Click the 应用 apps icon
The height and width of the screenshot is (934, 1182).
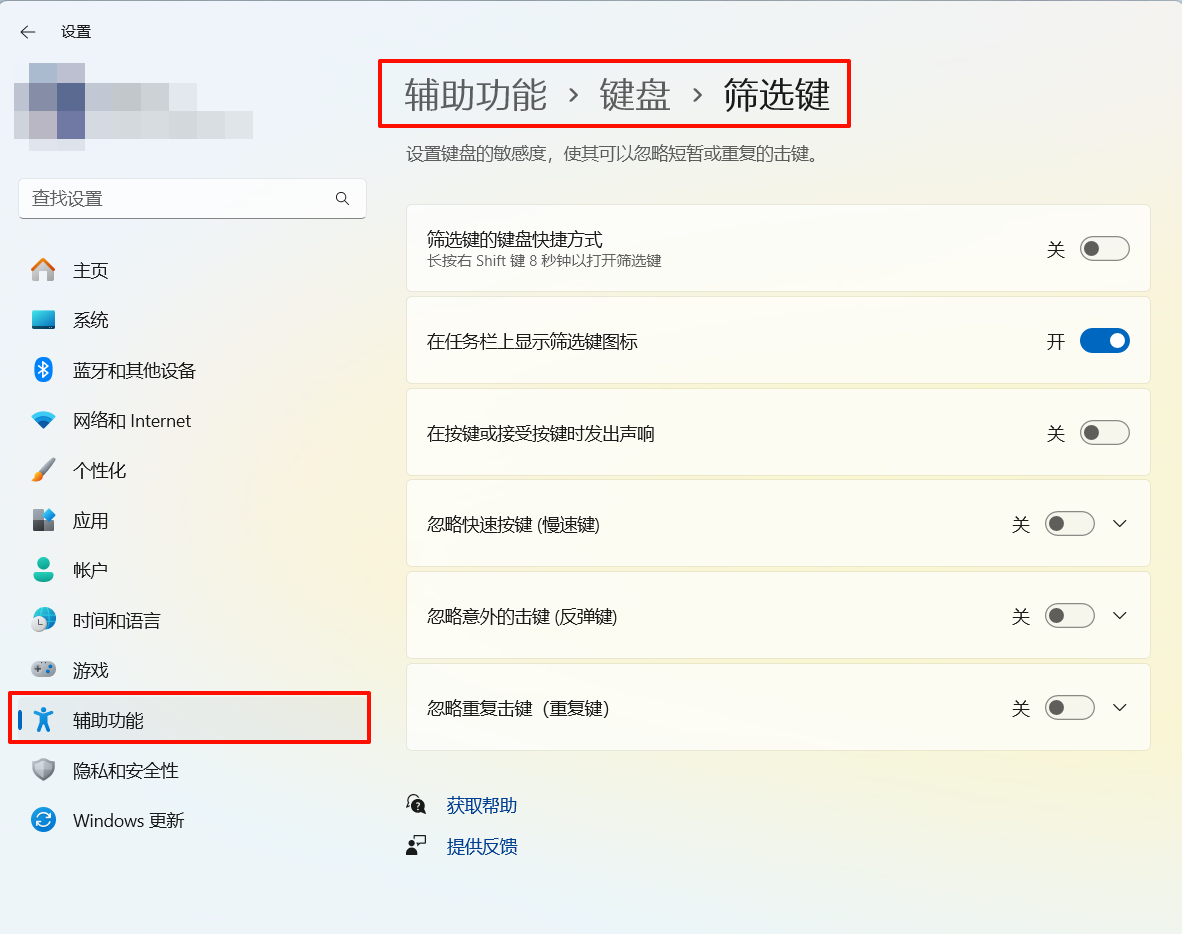click(x=43, y=520)
